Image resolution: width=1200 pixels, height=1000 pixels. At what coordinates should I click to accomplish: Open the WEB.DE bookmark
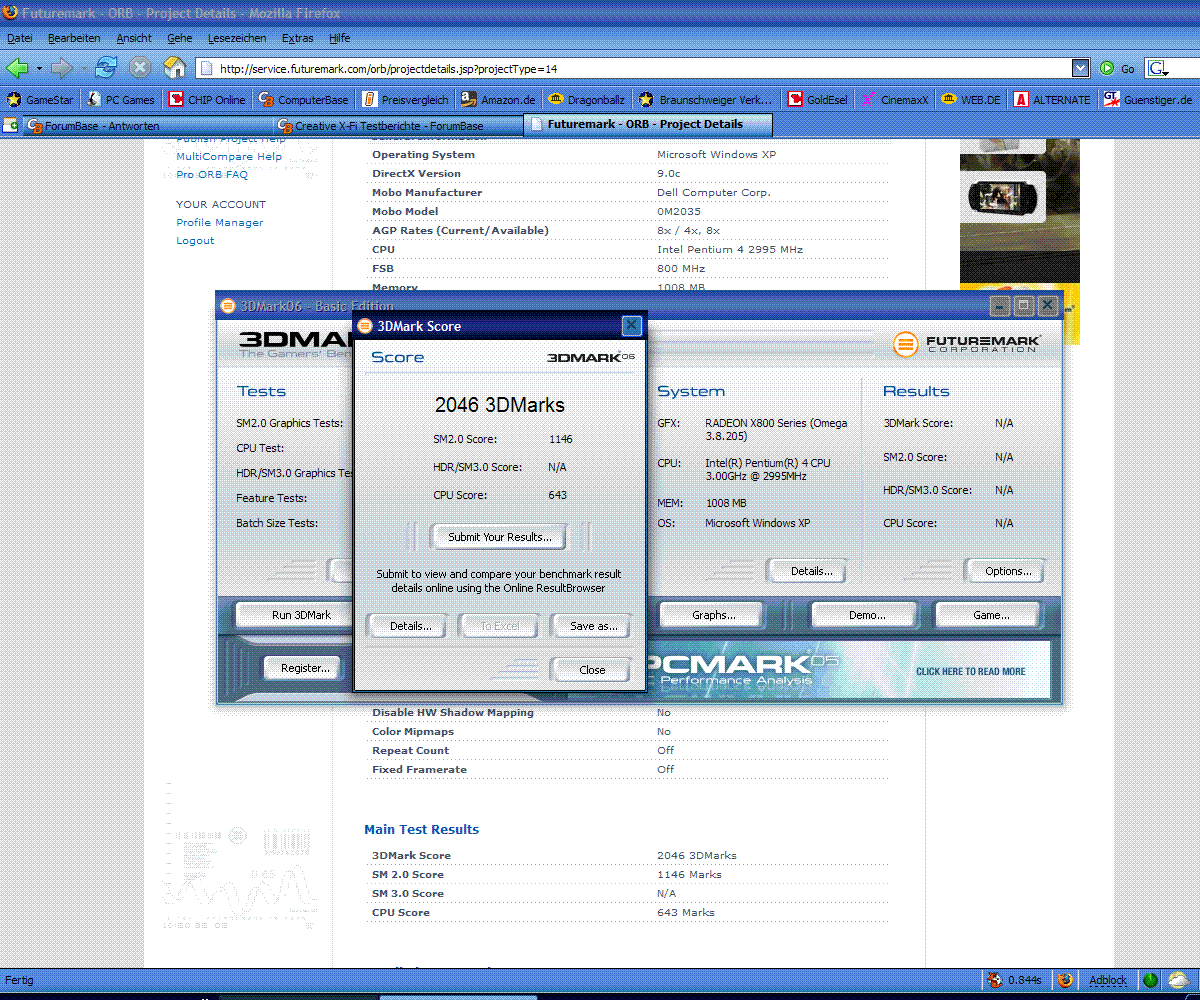tap(971, 100)
